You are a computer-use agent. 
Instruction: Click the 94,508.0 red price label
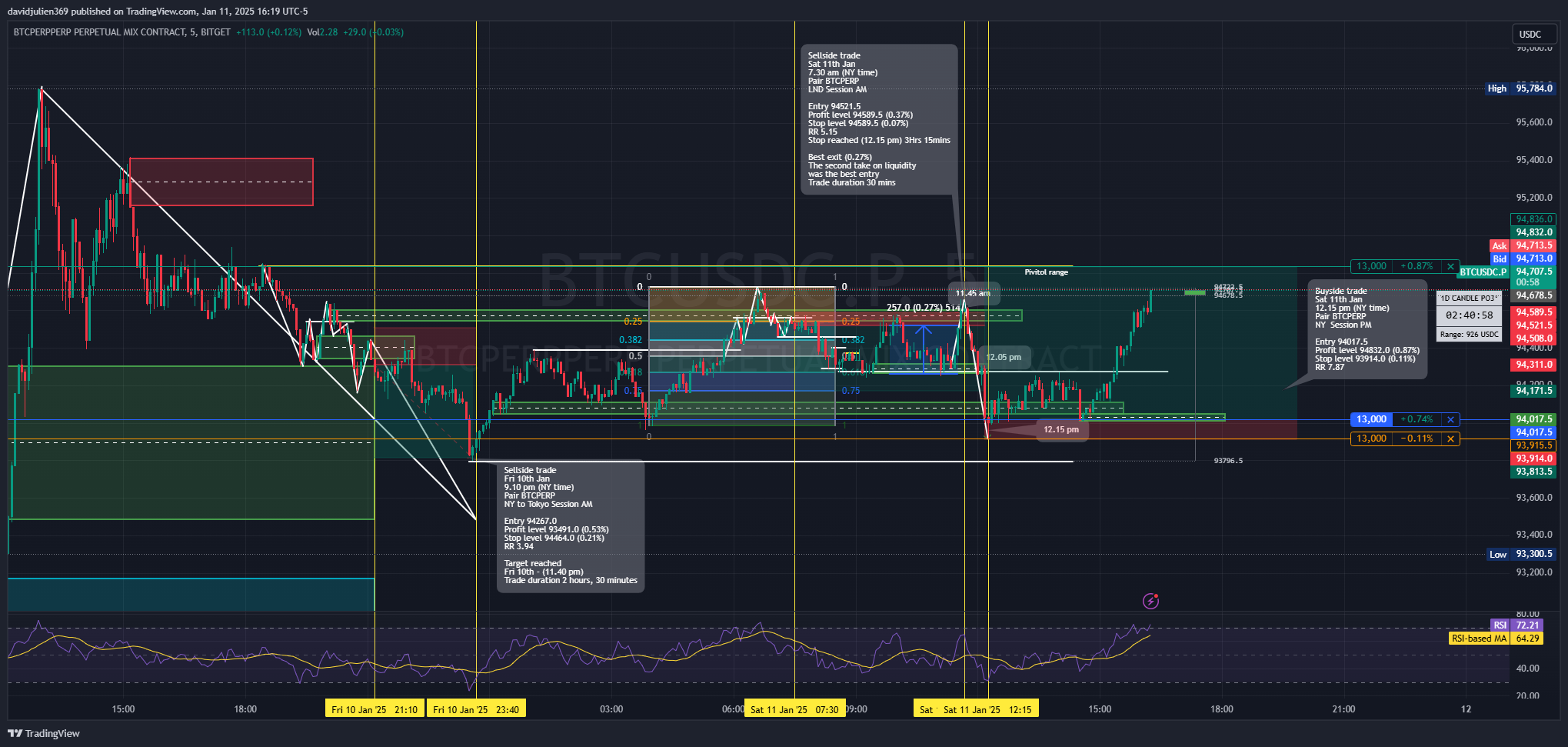[x=1533, y=338]
